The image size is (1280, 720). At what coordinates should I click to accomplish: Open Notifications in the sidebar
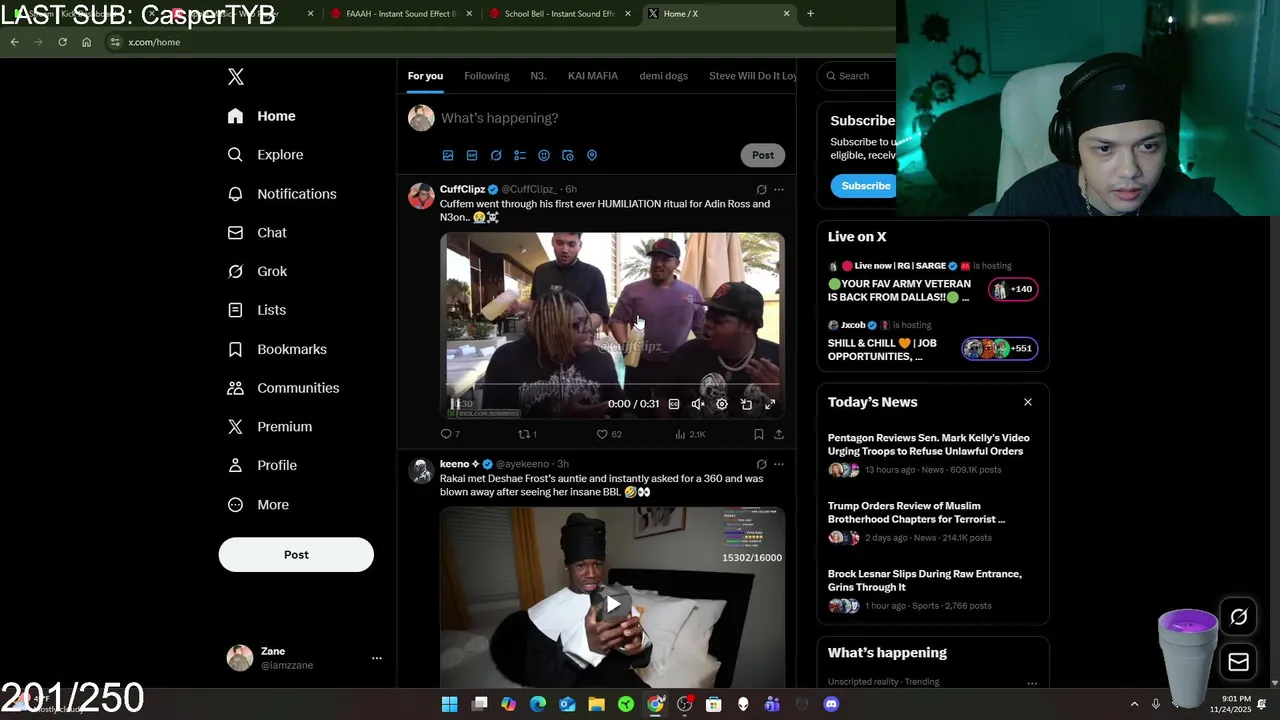(x=282, y=194)
